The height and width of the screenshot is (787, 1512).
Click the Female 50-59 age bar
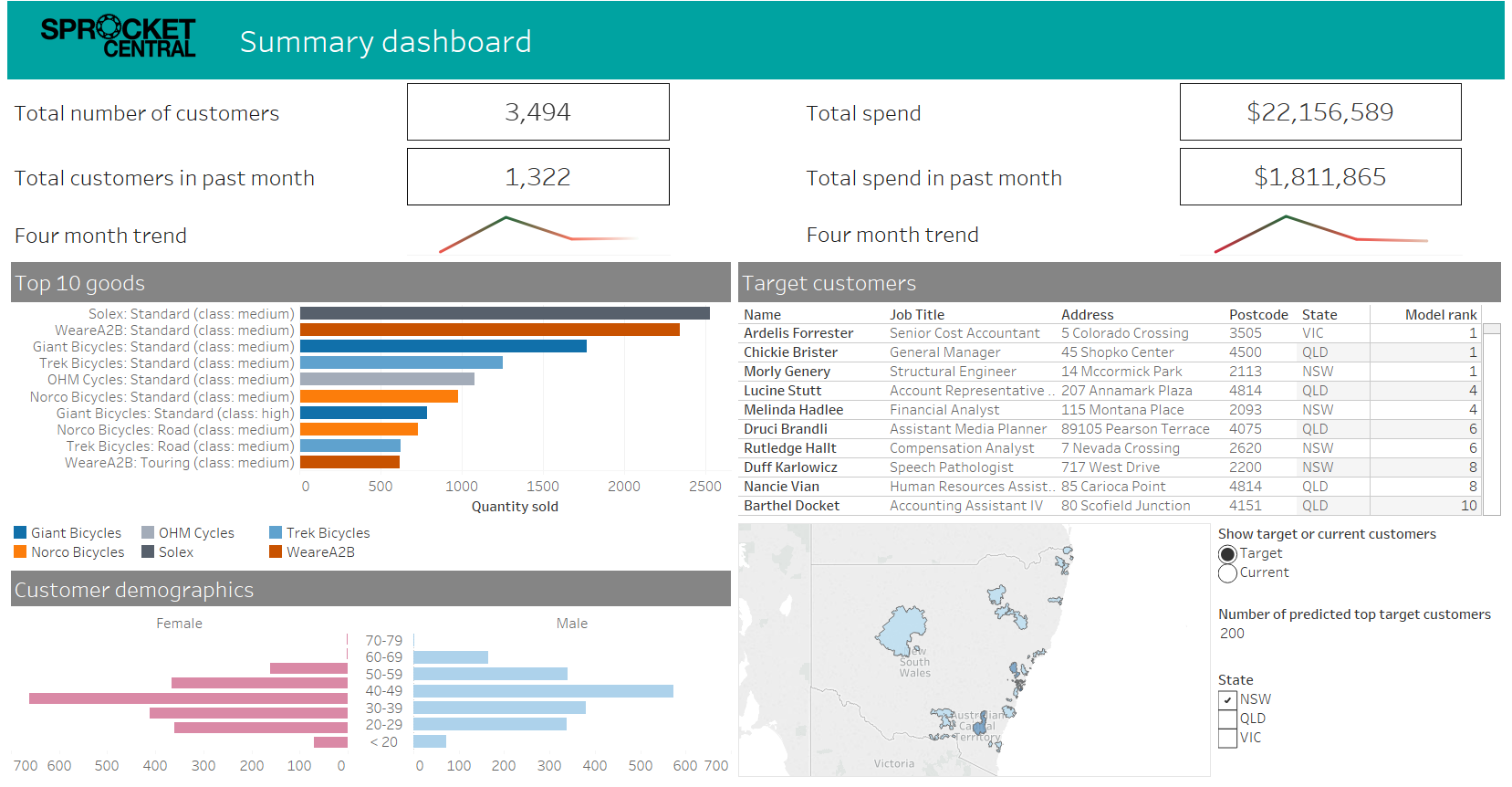coord(259,683)
